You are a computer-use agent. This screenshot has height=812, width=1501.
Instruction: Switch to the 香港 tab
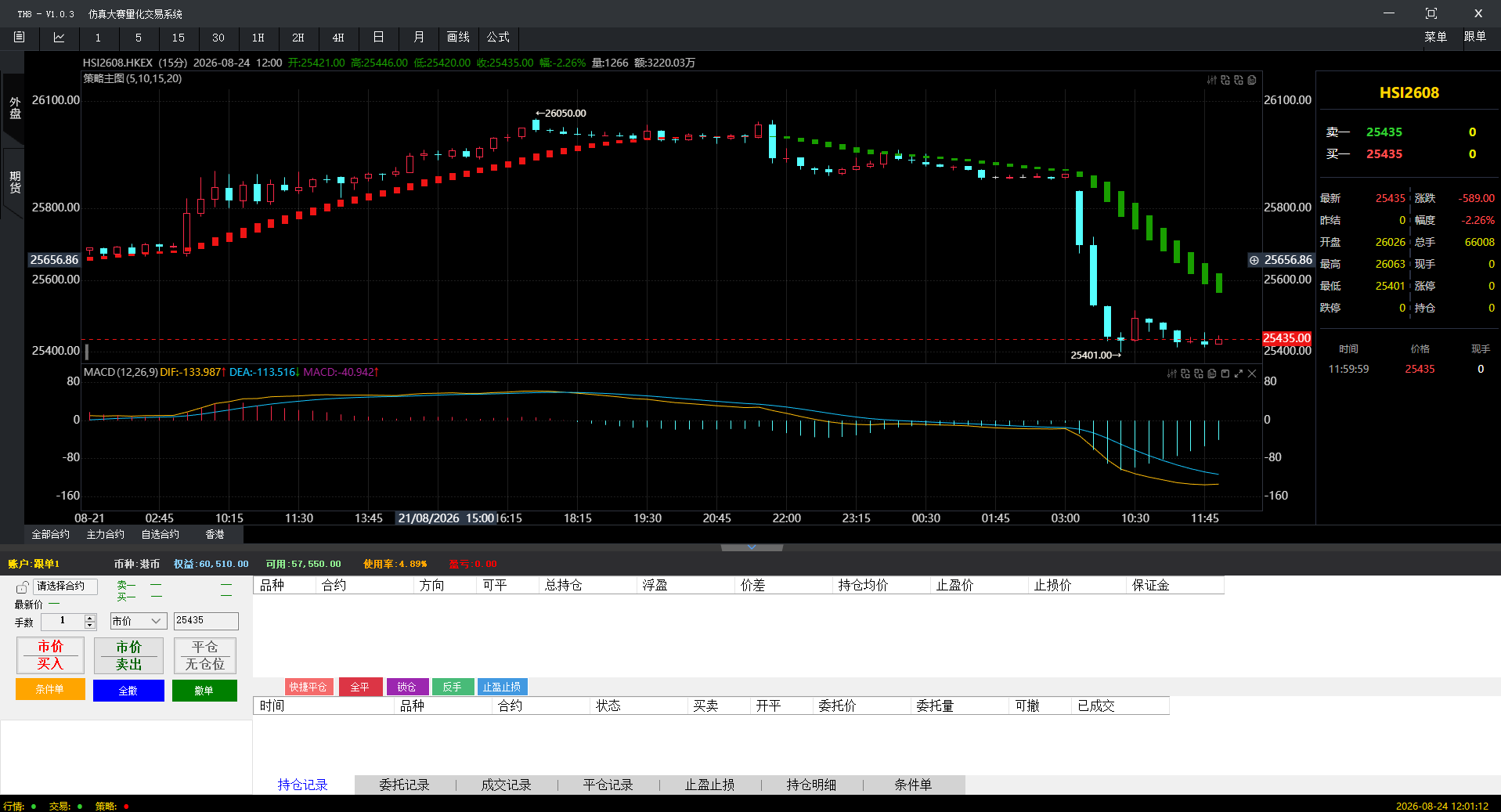click(x=215, y=534)
